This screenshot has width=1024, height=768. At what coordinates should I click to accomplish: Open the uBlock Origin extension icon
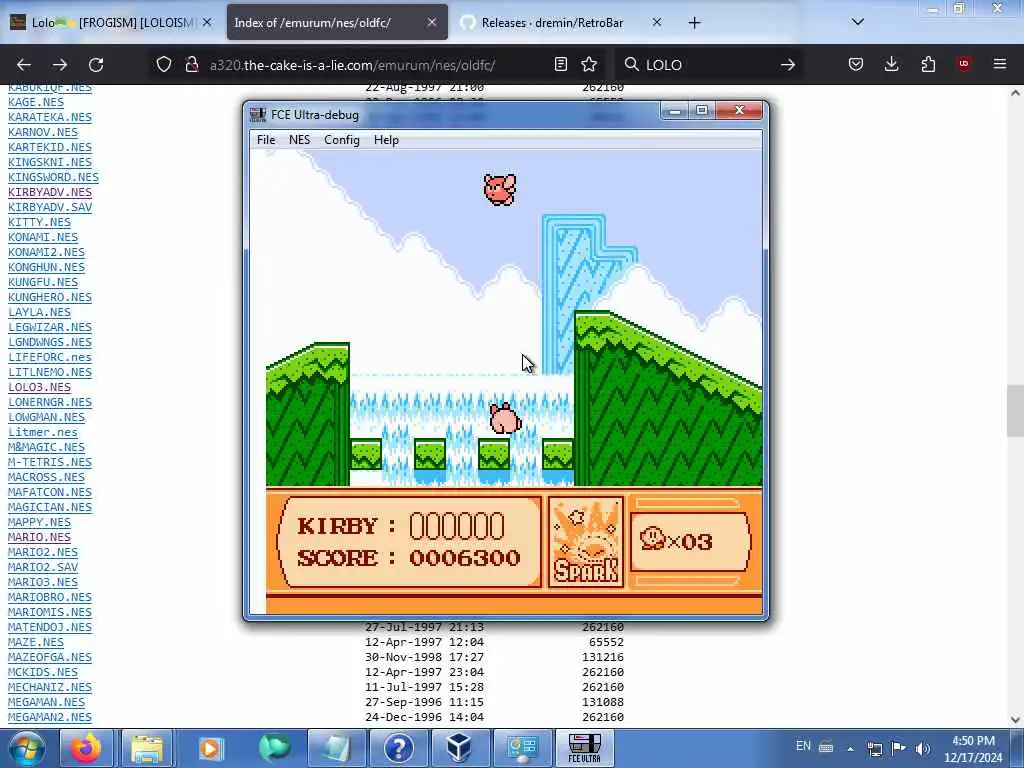tap(964, 63)
